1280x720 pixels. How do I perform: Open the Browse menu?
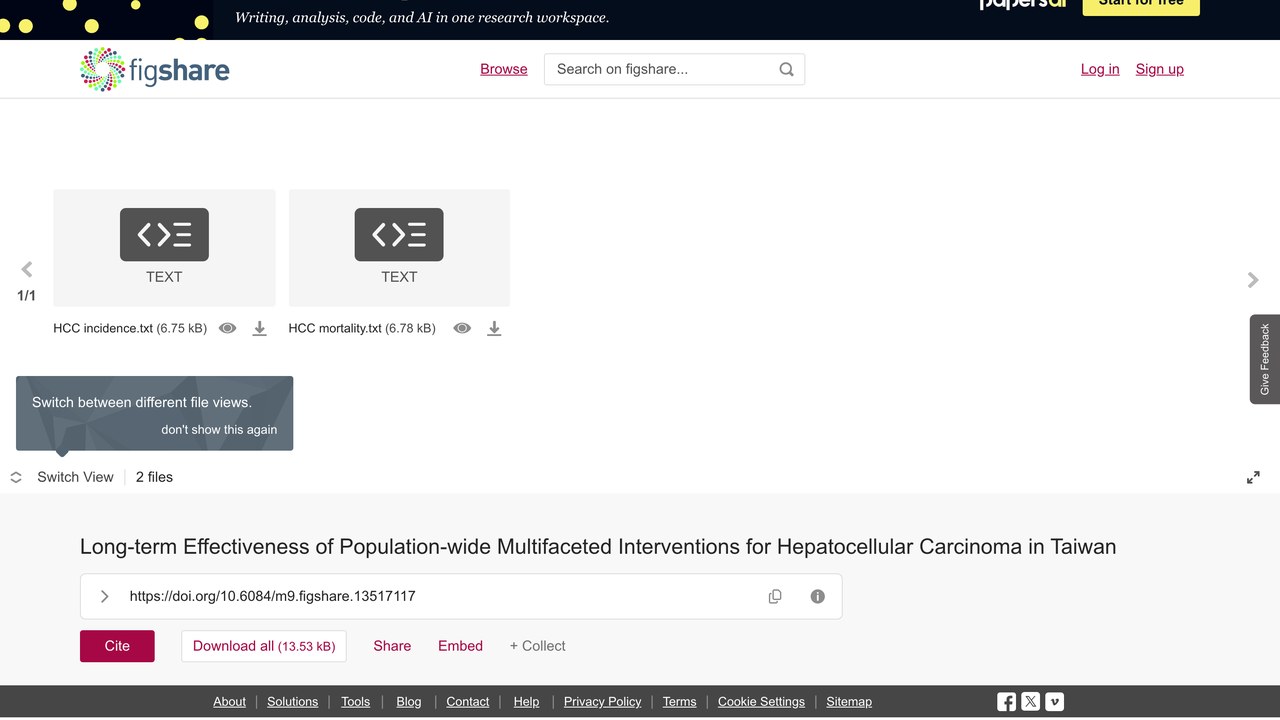pos(504,69)
